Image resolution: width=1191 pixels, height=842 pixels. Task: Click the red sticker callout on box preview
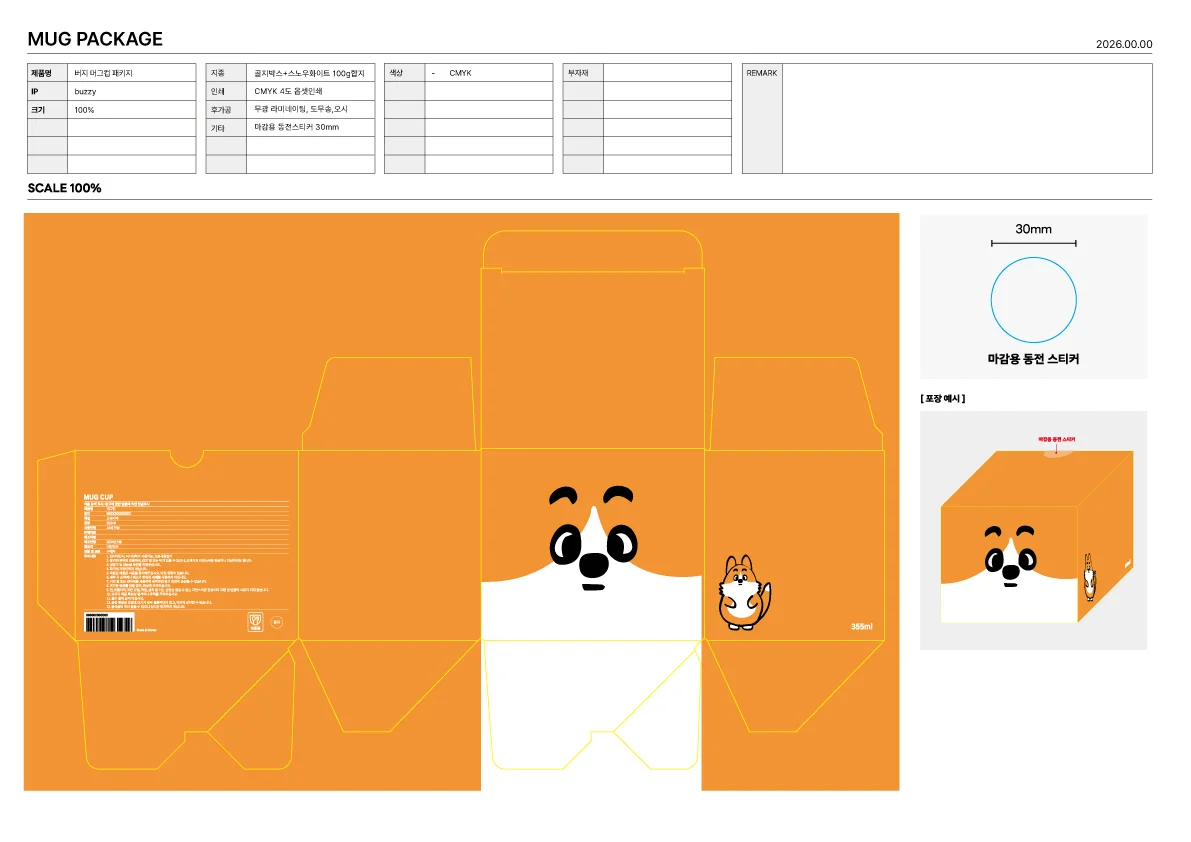[1057, 440]
